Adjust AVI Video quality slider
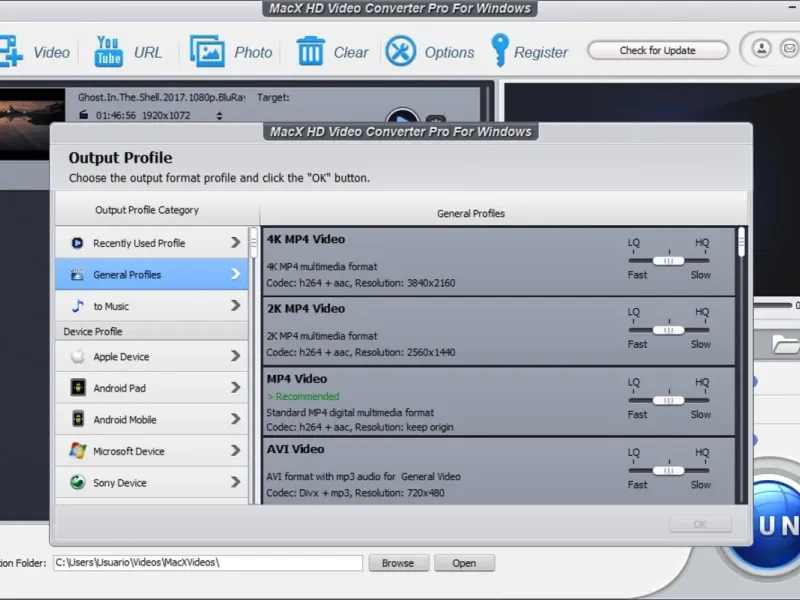 click(668, 470)
